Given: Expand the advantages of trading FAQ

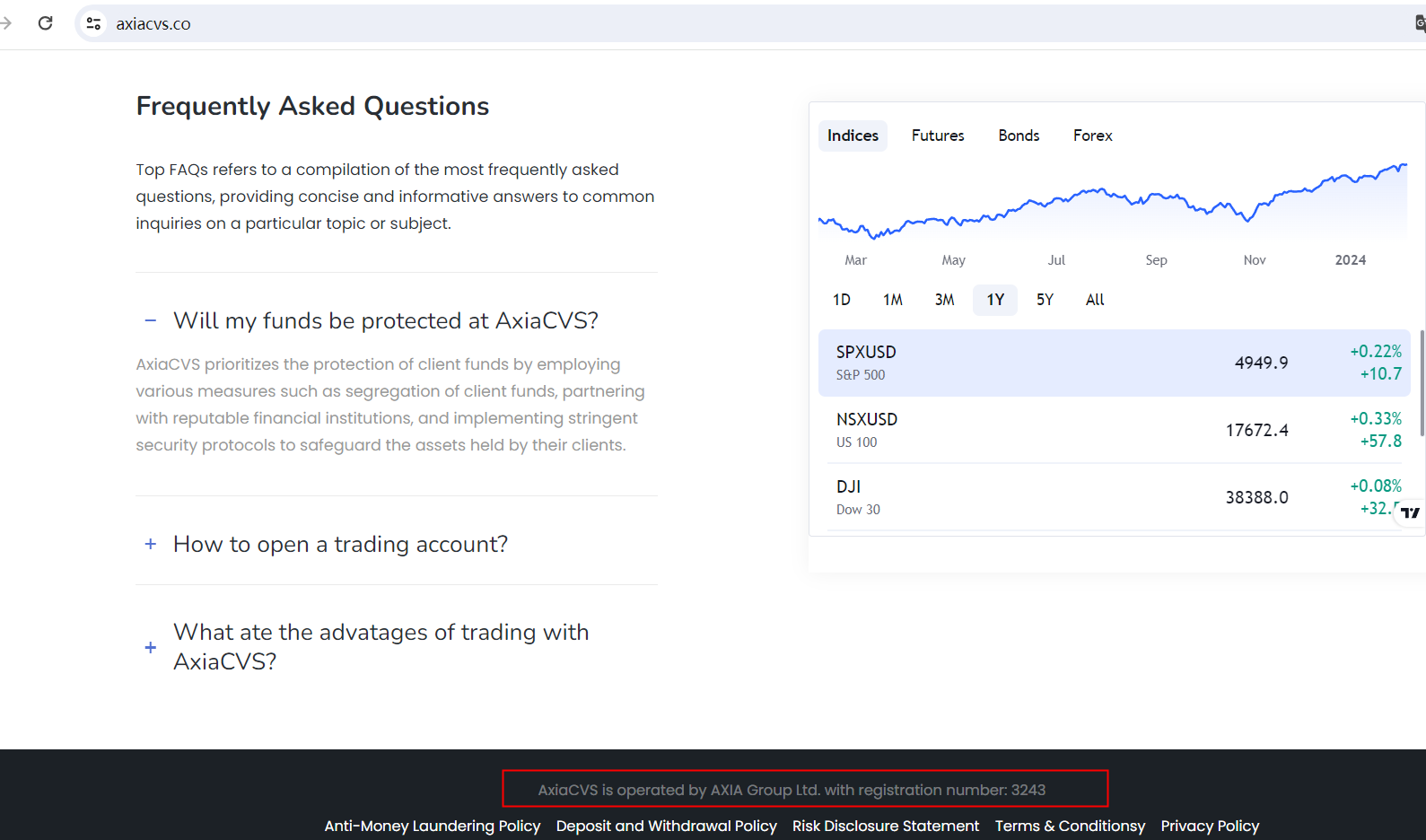Looking at the screenshot, I should 151,647.
